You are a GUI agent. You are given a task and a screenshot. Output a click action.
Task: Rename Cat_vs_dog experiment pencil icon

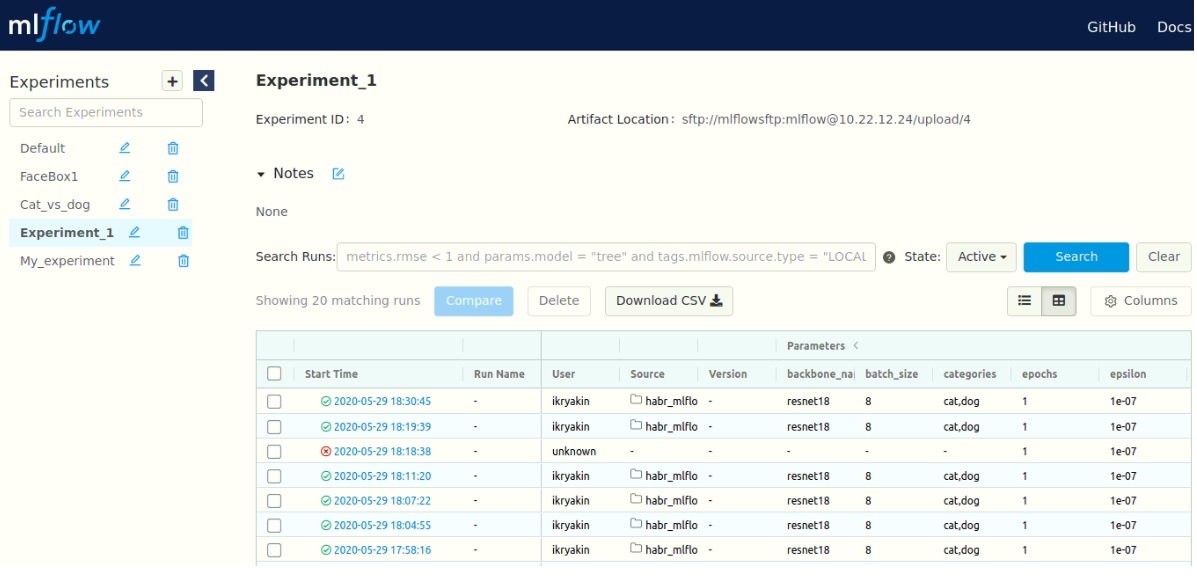[124, 205]
